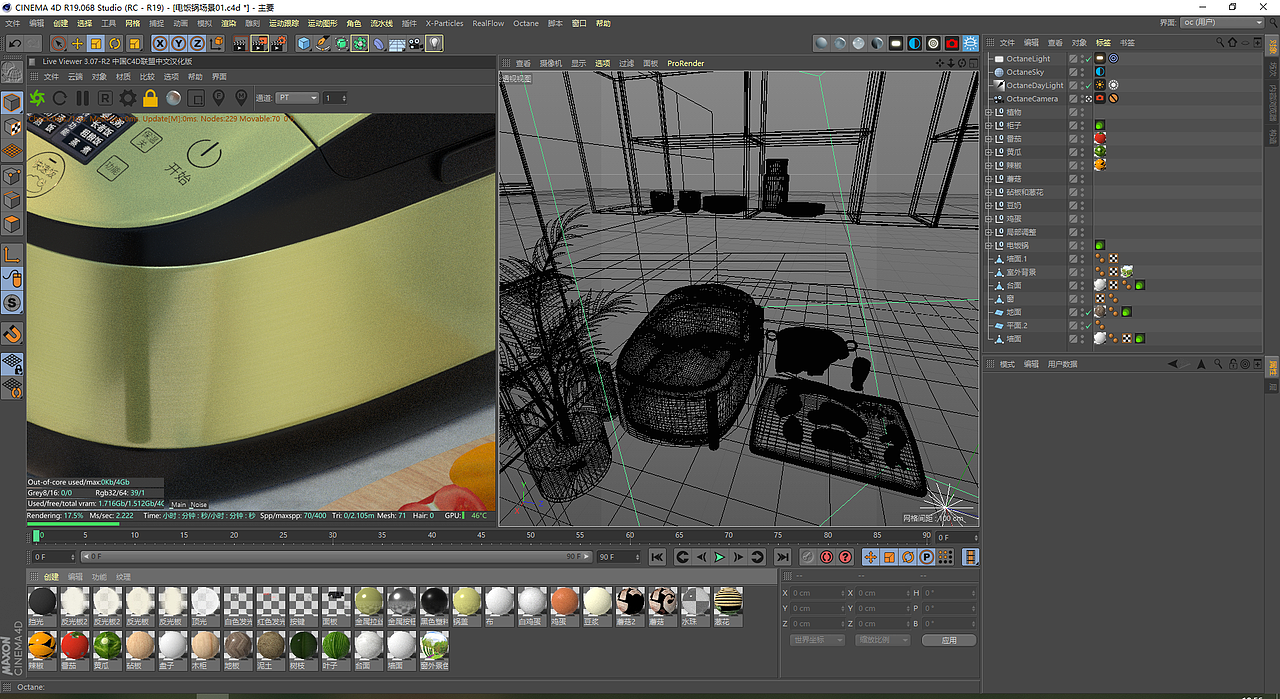The width and height of the screenshot is (1280, 699).
Task: Select OctaneCamera in object manager
Action: click(1032, 98)
